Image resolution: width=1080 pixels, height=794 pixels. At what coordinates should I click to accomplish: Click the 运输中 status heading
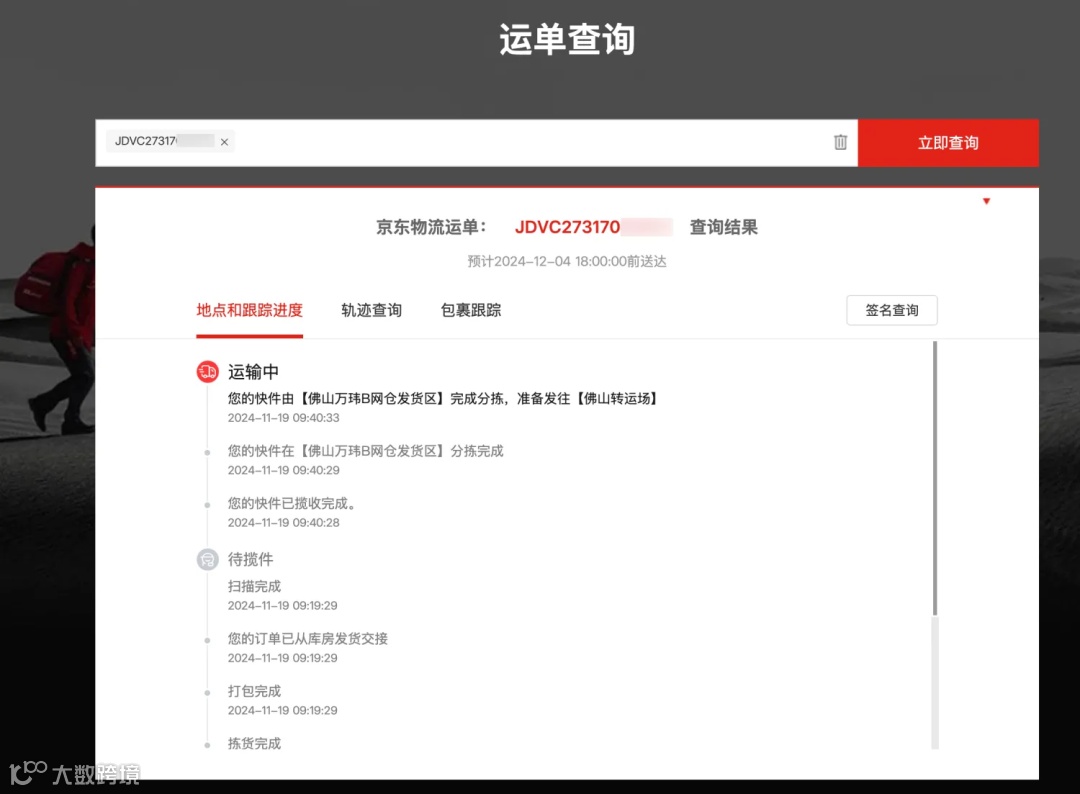253,372
